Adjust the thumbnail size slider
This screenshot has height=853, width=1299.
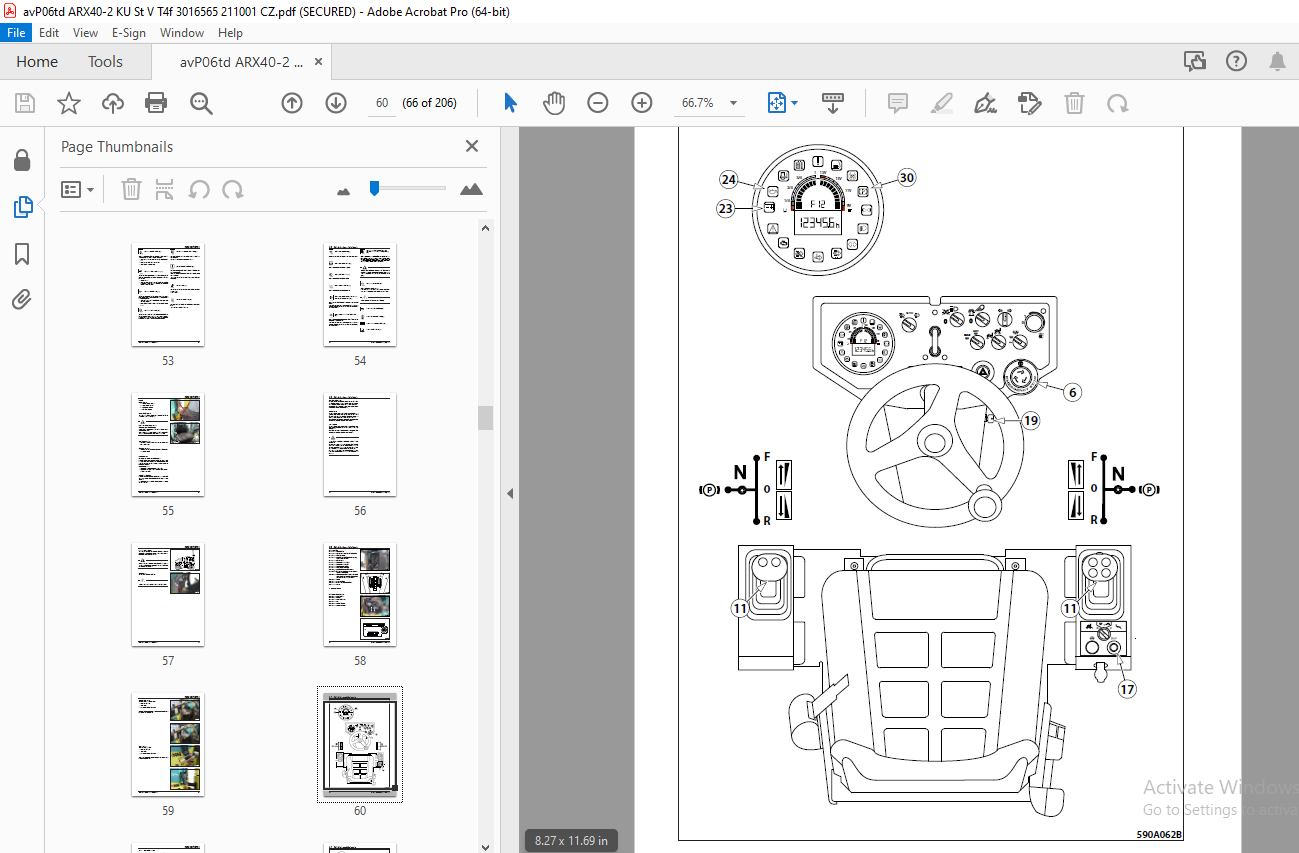coord(374,188)
